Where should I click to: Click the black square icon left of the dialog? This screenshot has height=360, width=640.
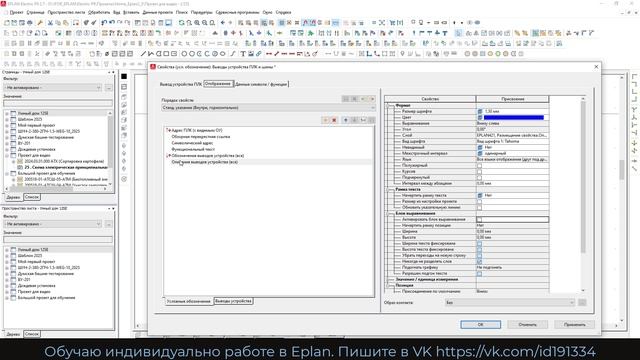(x=124, y=76)
